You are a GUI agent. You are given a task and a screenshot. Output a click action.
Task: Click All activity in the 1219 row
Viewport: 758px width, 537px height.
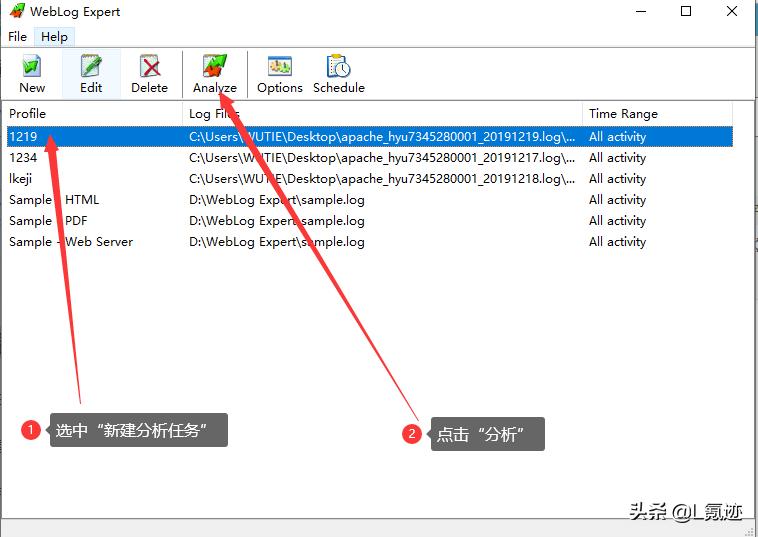coord(617,137)
